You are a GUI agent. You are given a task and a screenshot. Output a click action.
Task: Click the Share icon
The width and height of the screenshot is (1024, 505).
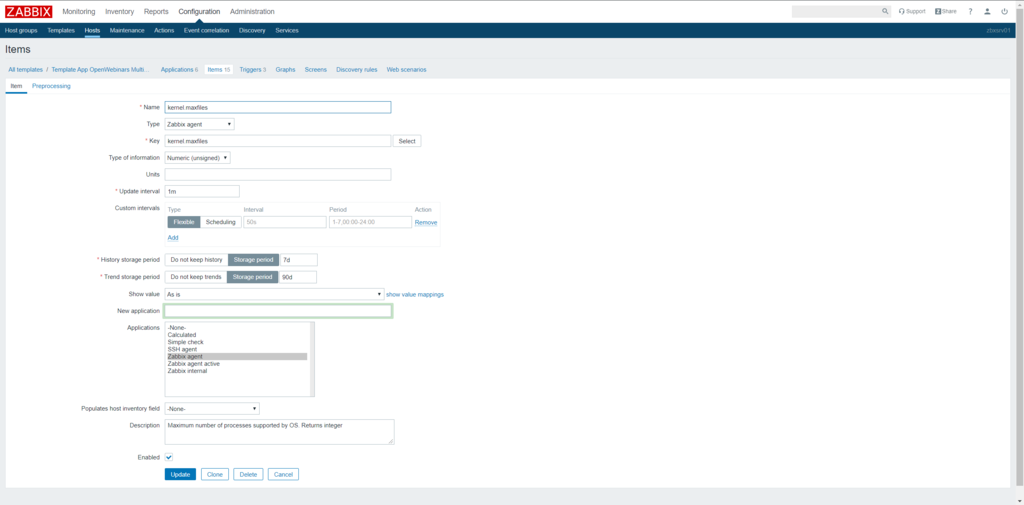point(945,11)
